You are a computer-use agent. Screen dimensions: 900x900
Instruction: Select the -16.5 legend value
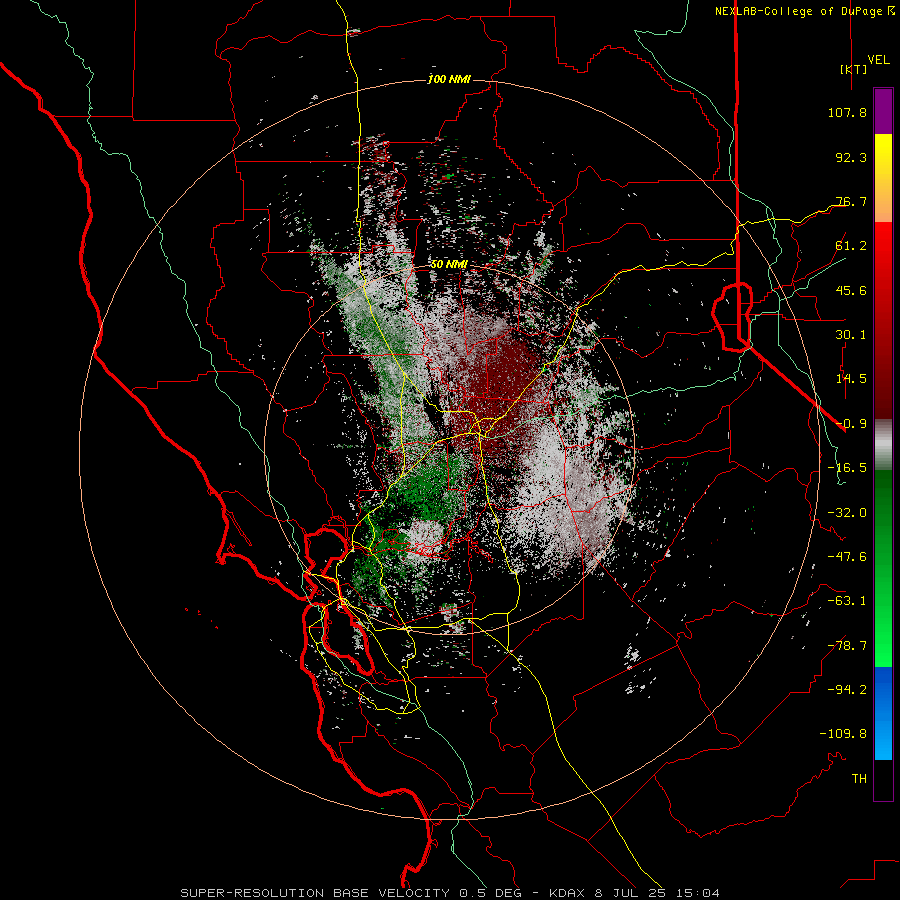pos(847,468)
